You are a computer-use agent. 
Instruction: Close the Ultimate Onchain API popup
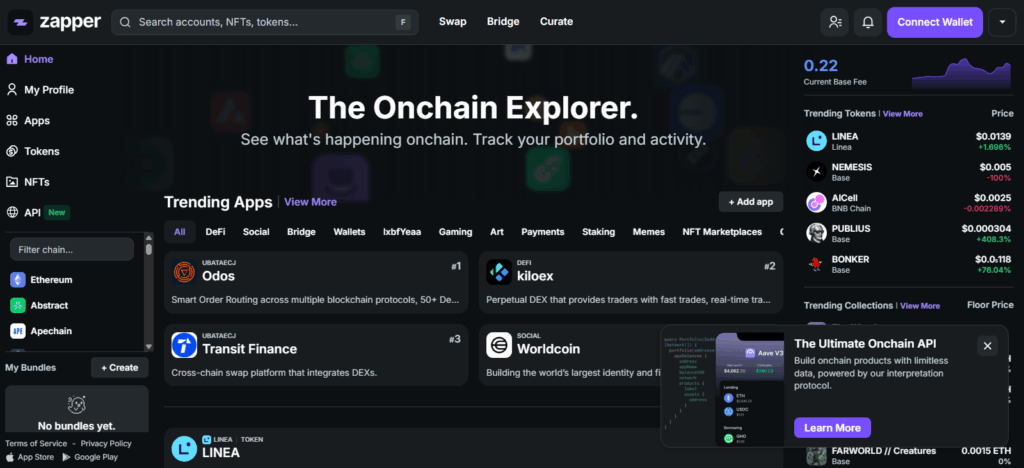(987, 346)
